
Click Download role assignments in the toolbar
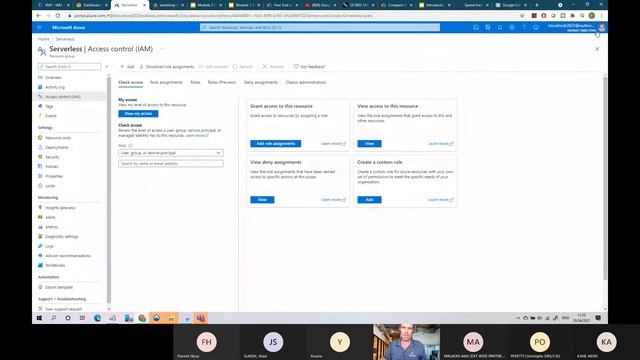click(x=167, y=67)
